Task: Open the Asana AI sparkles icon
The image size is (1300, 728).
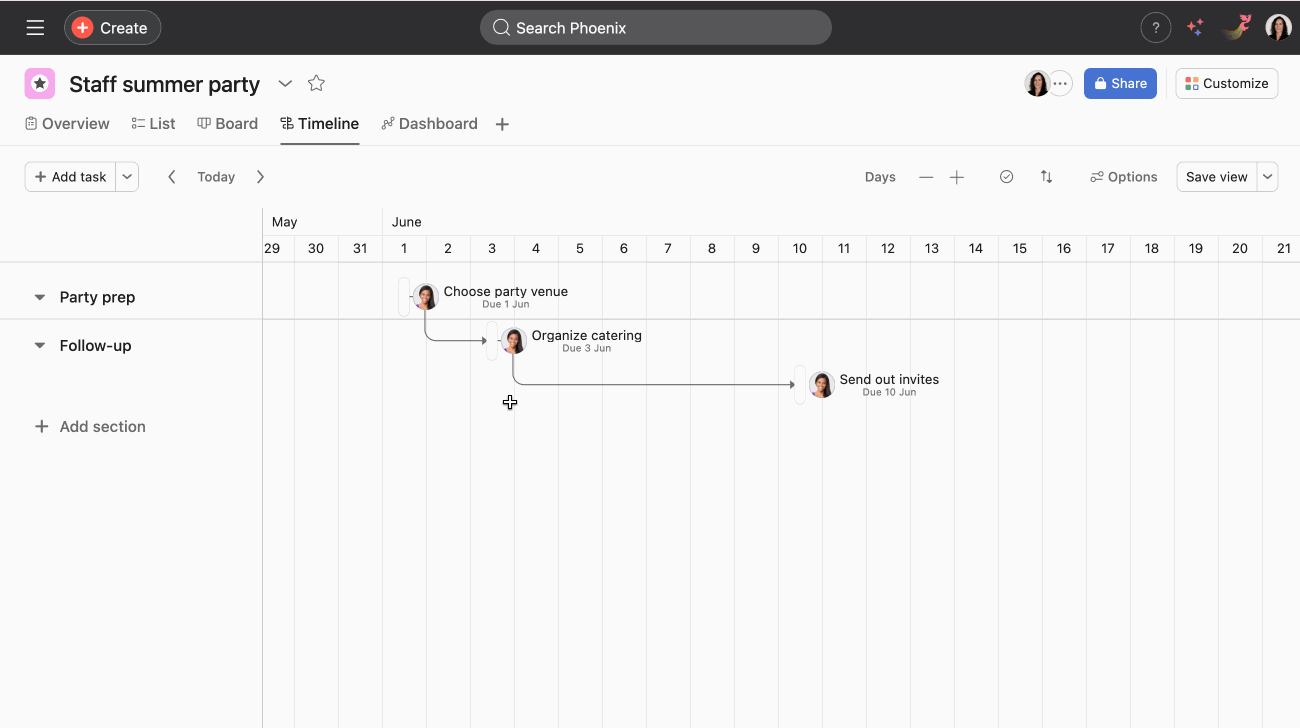Action: coord(1194,27)
